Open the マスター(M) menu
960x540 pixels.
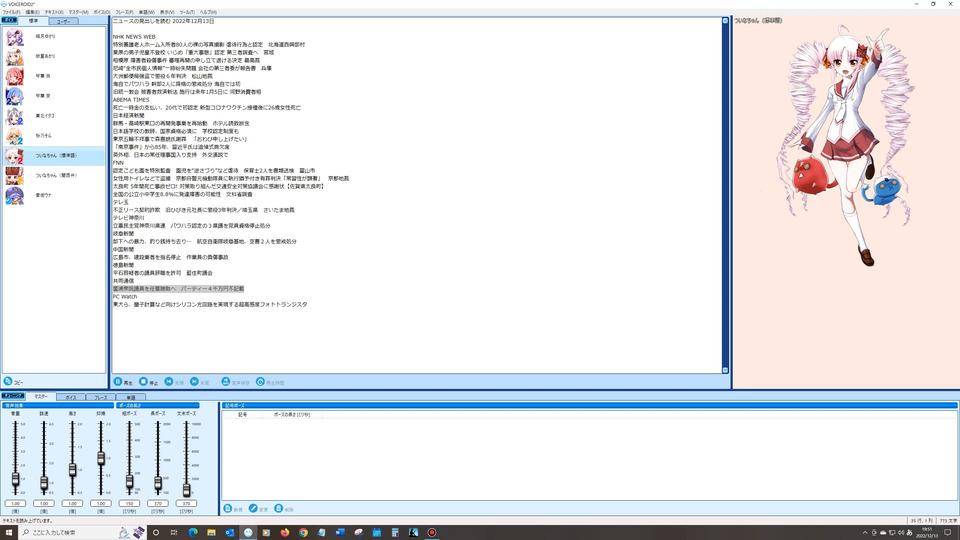point(78,12)
